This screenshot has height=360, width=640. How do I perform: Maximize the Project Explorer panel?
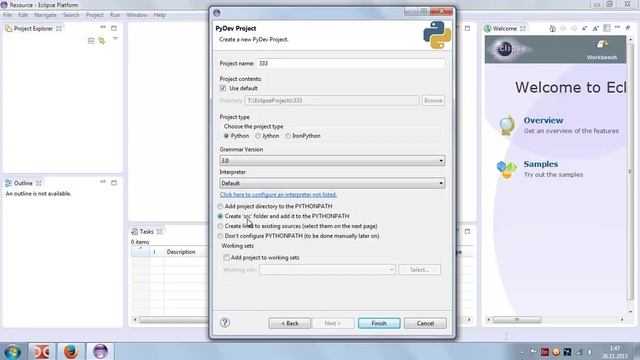click(x=114, y=28)
